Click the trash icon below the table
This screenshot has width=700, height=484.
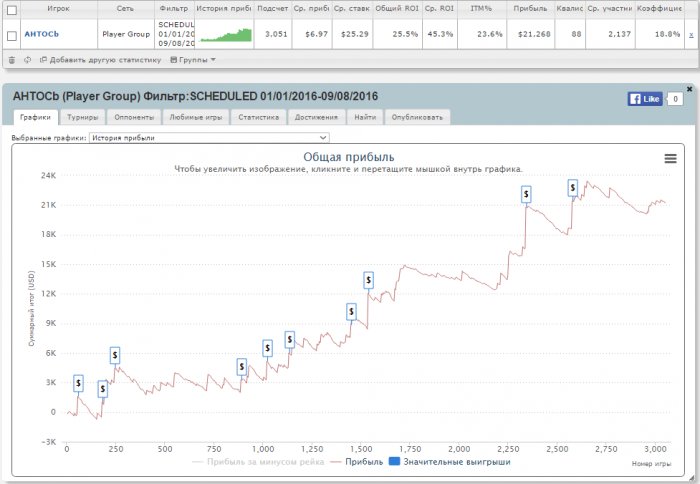tap(11, 60)
